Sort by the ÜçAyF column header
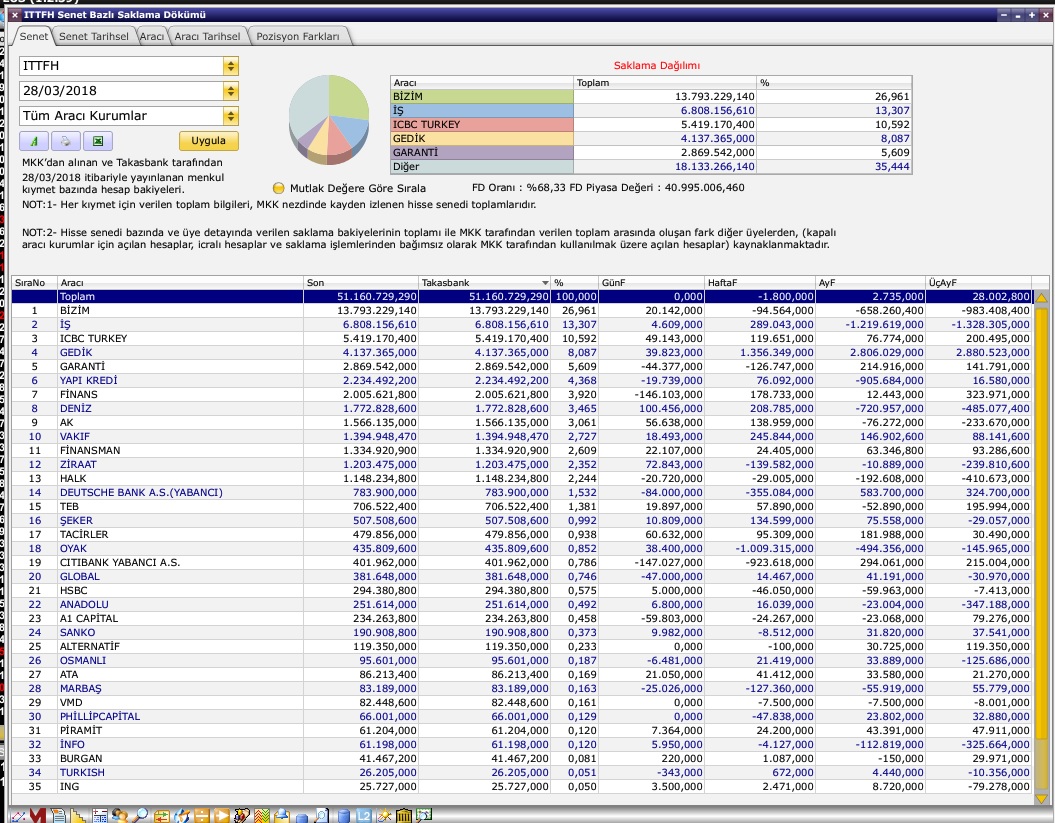The width and height of the screenshot is (1055, 823). 979,283
